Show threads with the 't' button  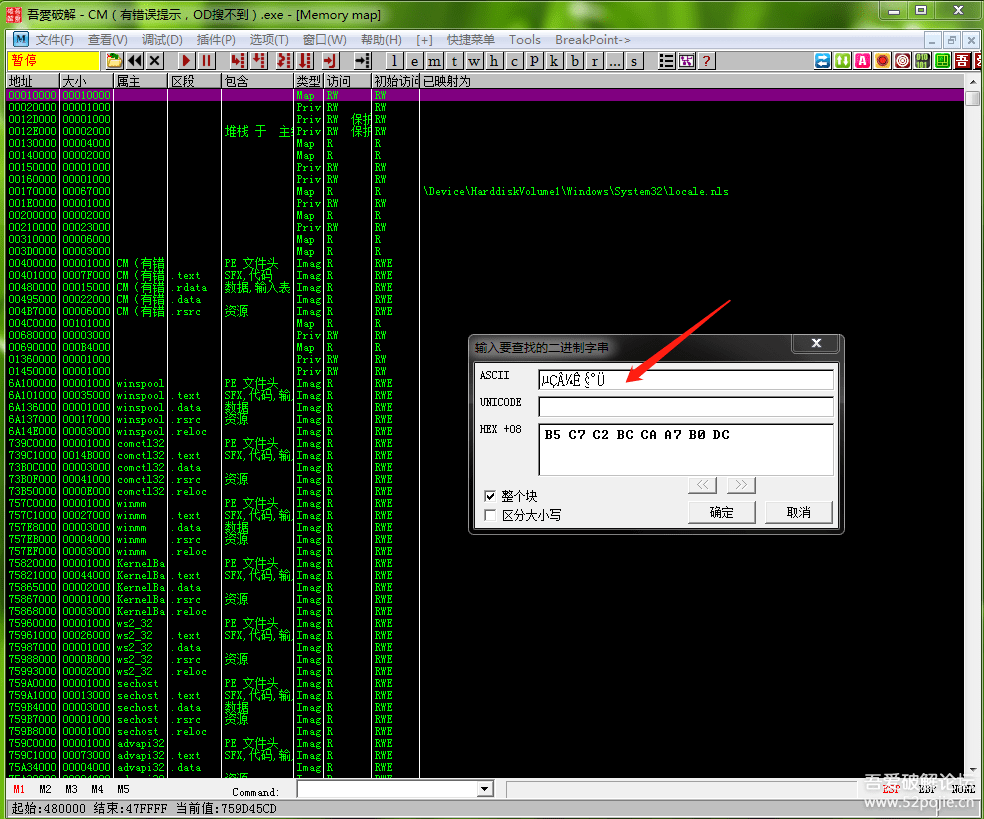click(x=454, y=61)
